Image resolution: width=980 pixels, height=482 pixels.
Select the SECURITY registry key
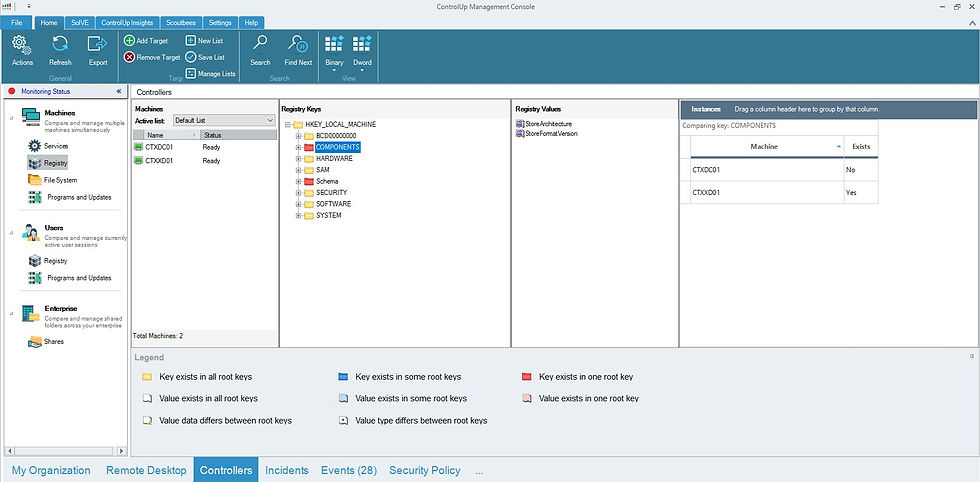tap(331, 193)
